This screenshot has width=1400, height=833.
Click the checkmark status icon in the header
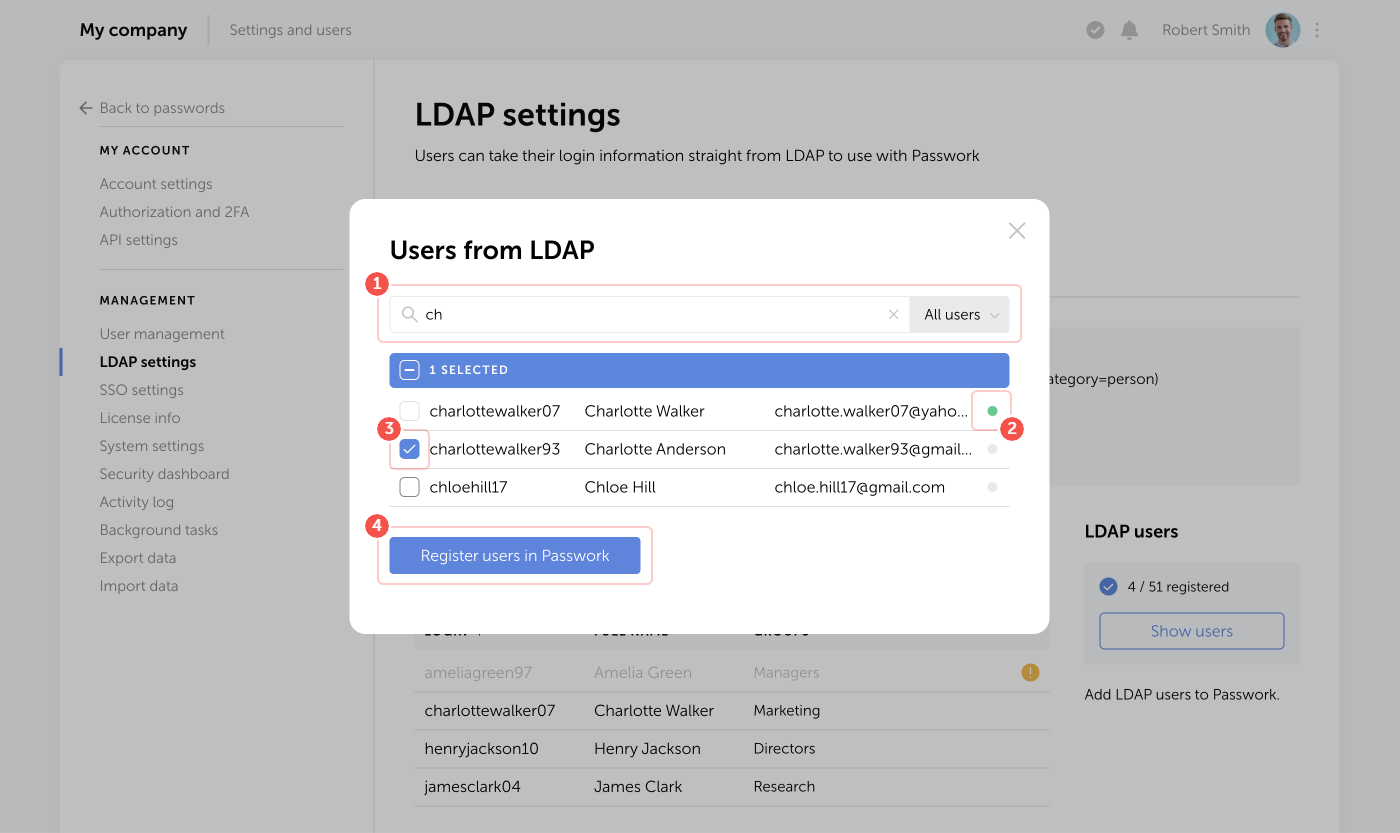point(1095,30)
